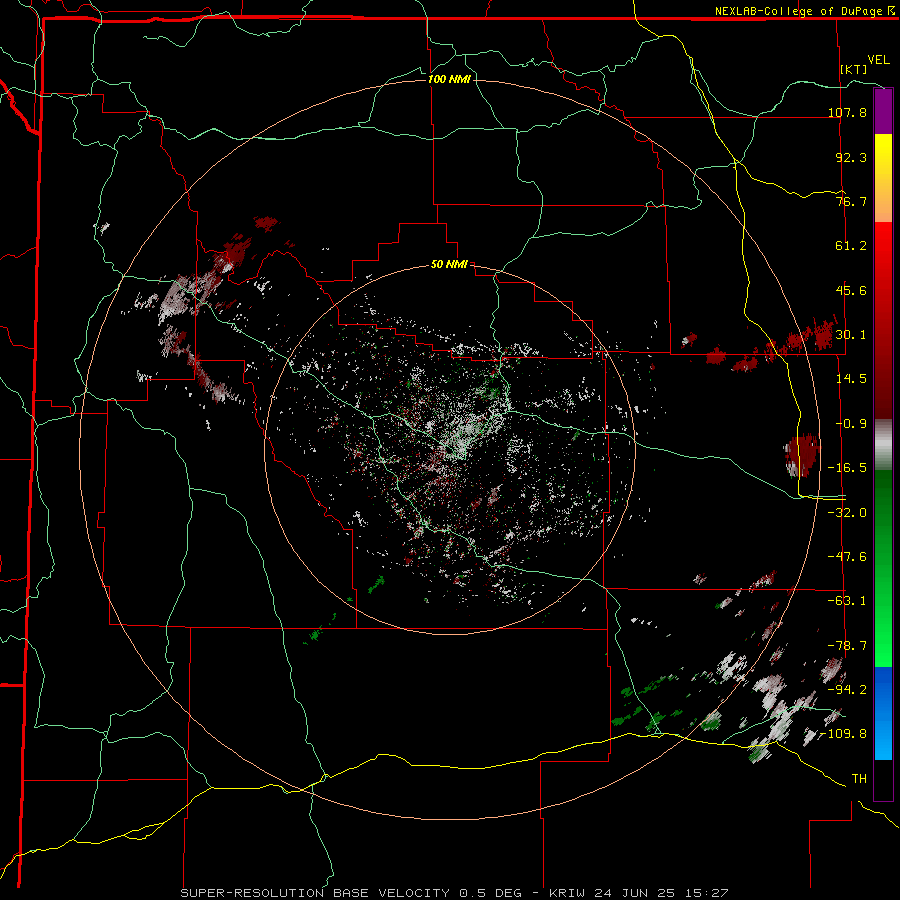Select the -32.0 velocity scale value
Viewport: 900px width, 900px height.
pos(847,513)
